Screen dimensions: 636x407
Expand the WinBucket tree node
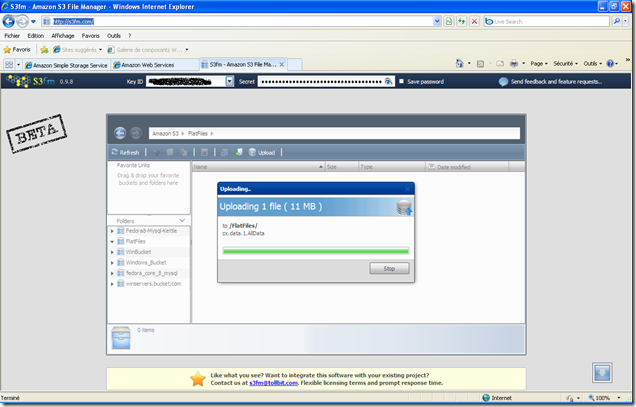(x=112, y=252)
